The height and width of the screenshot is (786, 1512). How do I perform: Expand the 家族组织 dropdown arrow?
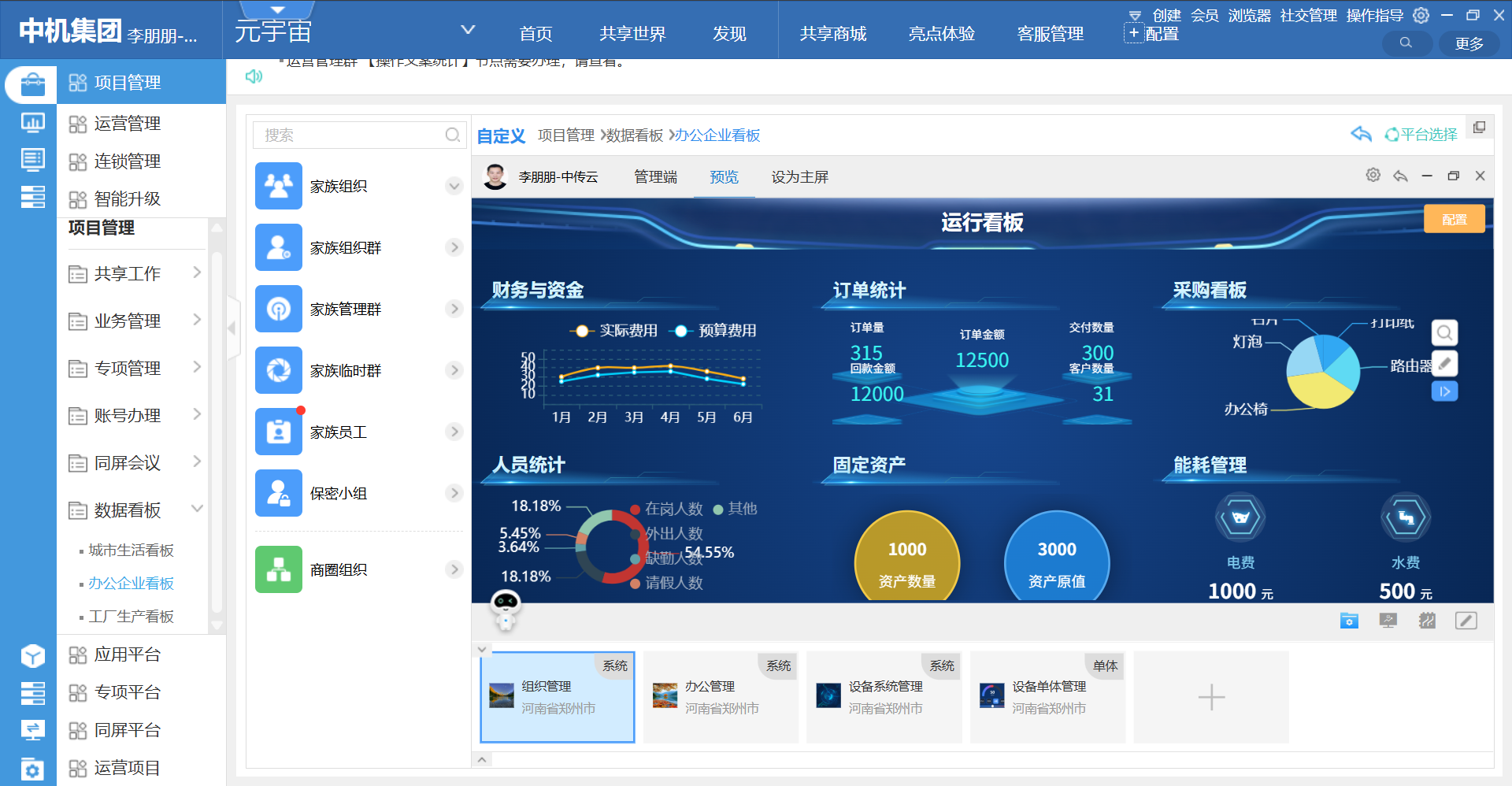pos(454,187)
